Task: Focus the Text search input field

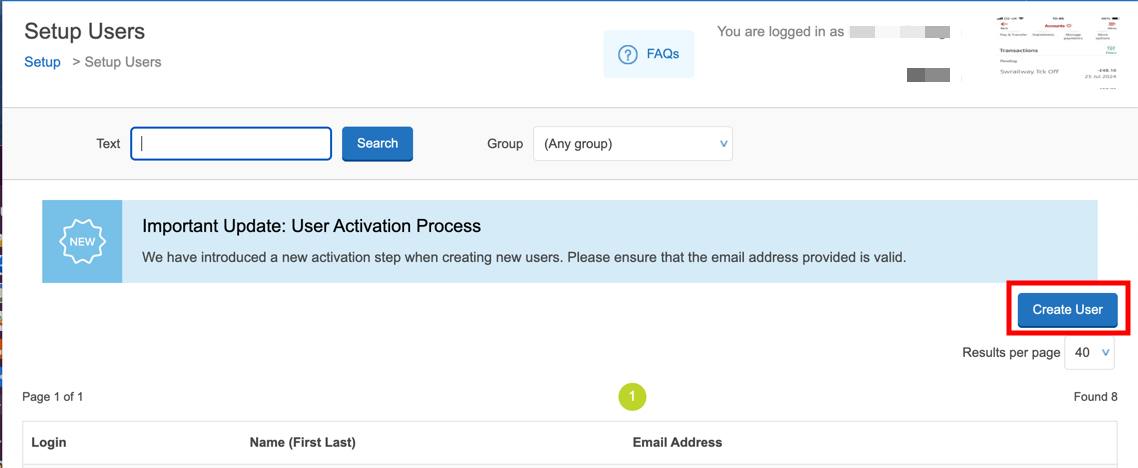Action: coord(231,144)
